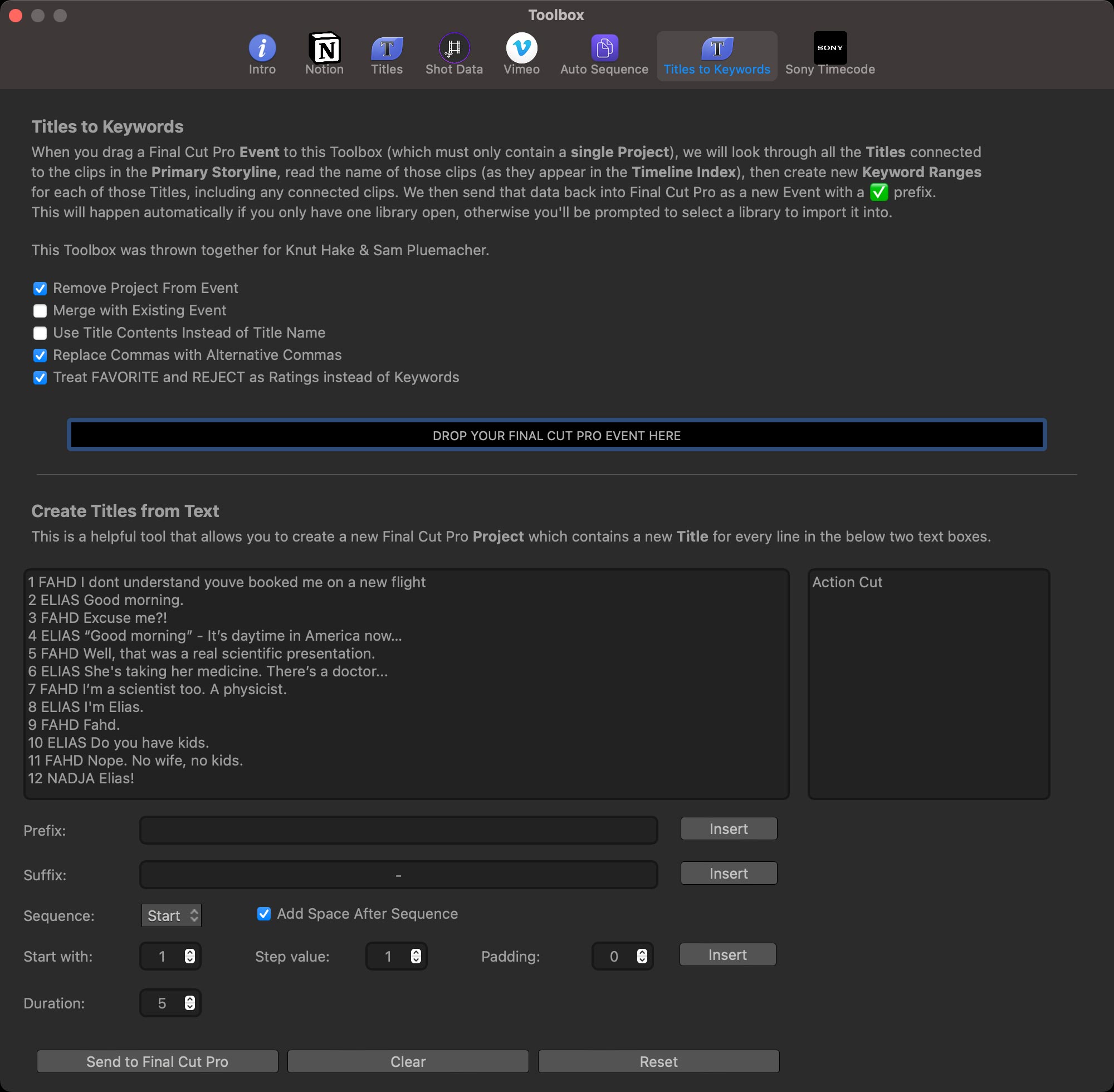Click the Start with stepper arrows

click(190, 956)
